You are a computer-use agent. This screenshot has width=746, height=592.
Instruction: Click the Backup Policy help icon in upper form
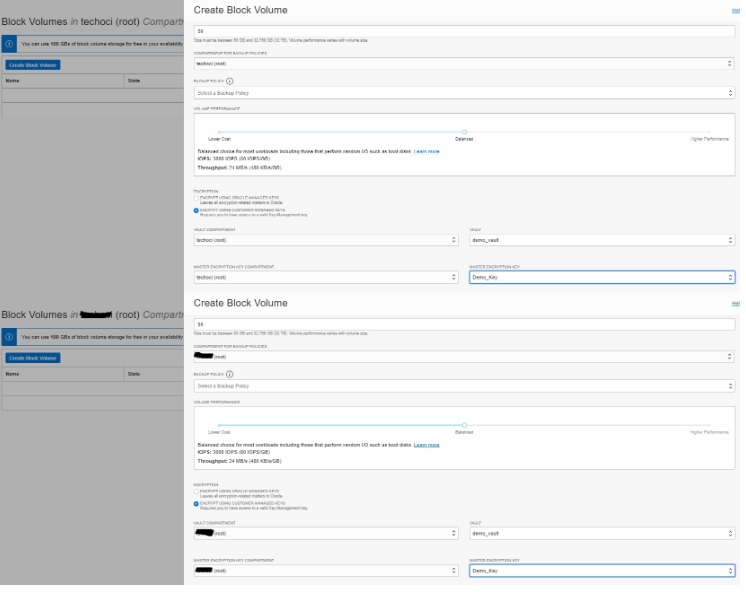point(229,79)
